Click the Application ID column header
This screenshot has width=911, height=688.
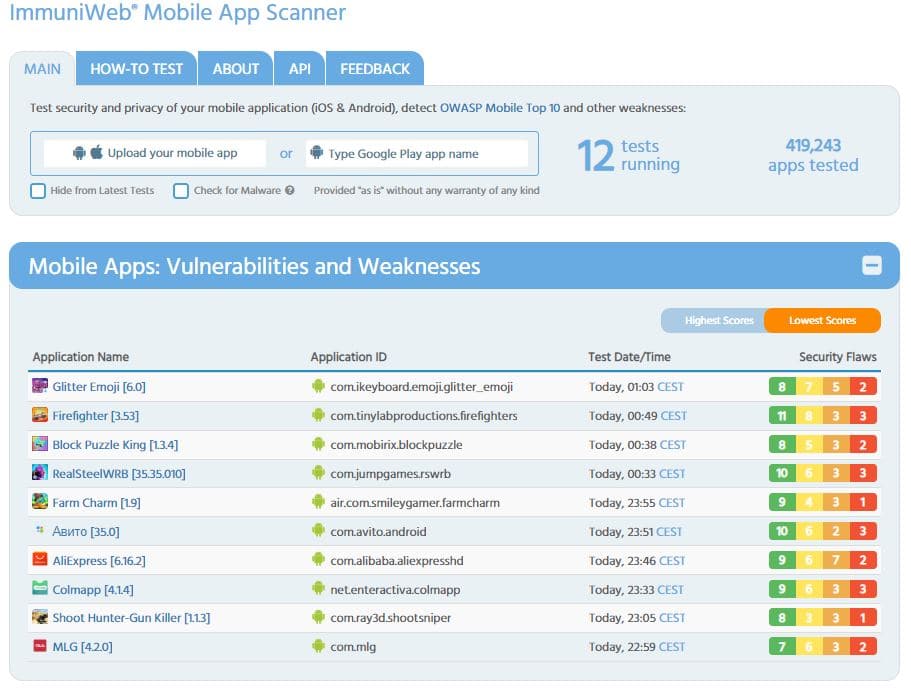coord(349,357)
